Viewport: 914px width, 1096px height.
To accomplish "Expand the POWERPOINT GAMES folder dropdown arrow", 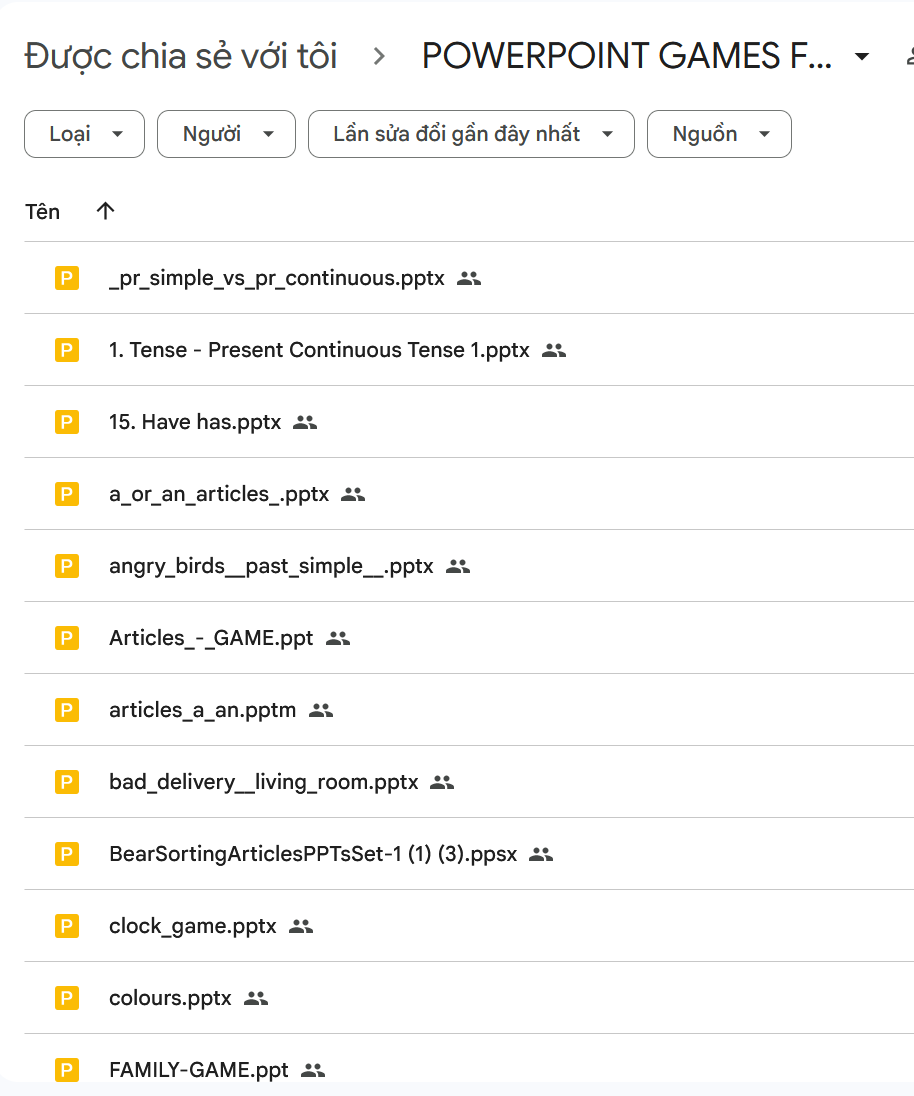I will coord(862,57).
